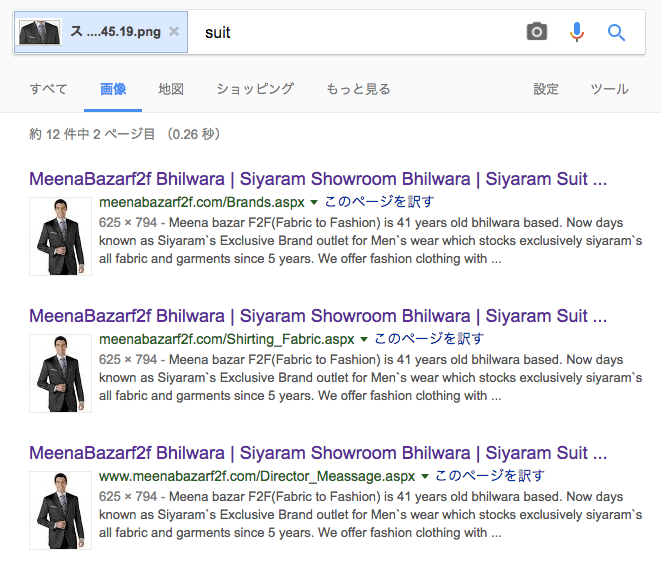Image resolution: width=661 pixels, height=568 pixels.
Task: Click the meenabazarf2f.com/Brands.aspx URL text
Action: coord(202,202)
